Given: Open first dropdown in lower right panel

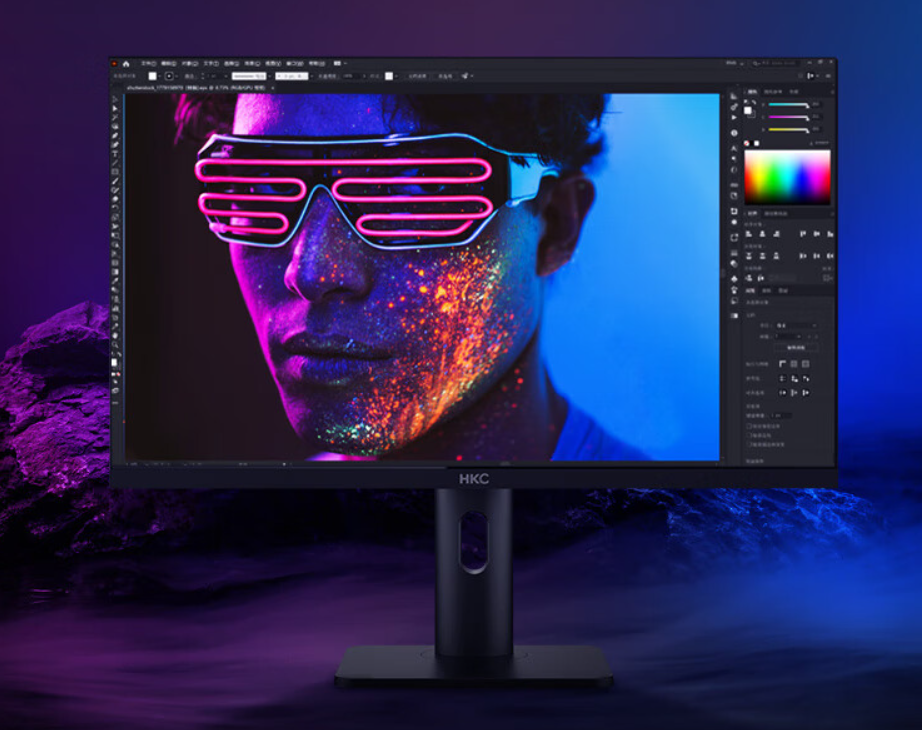Looking at the screenshot, I should (x=797, y=325).
